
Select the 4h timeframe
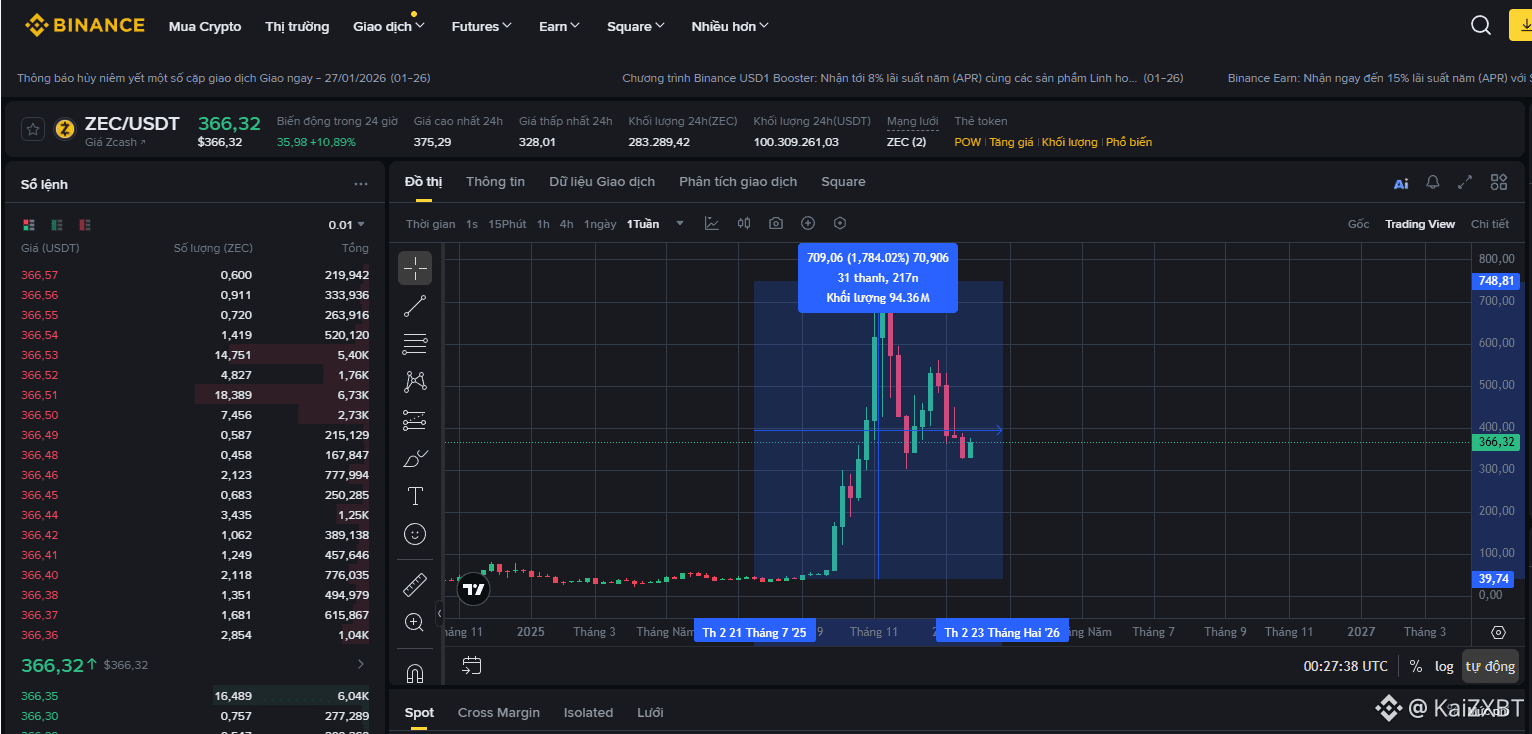point(566,224)
